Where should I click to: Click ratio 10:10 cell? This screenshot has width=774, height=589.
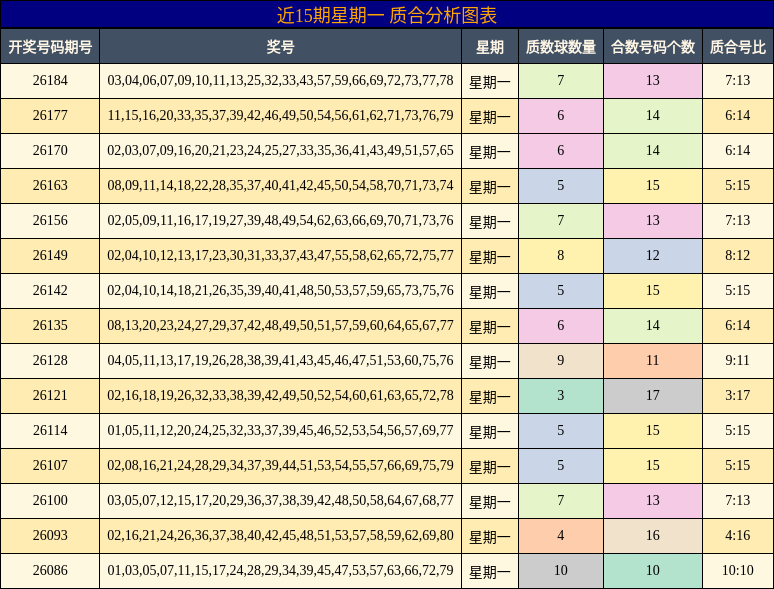pyautogui.click(x=737, y=571)
